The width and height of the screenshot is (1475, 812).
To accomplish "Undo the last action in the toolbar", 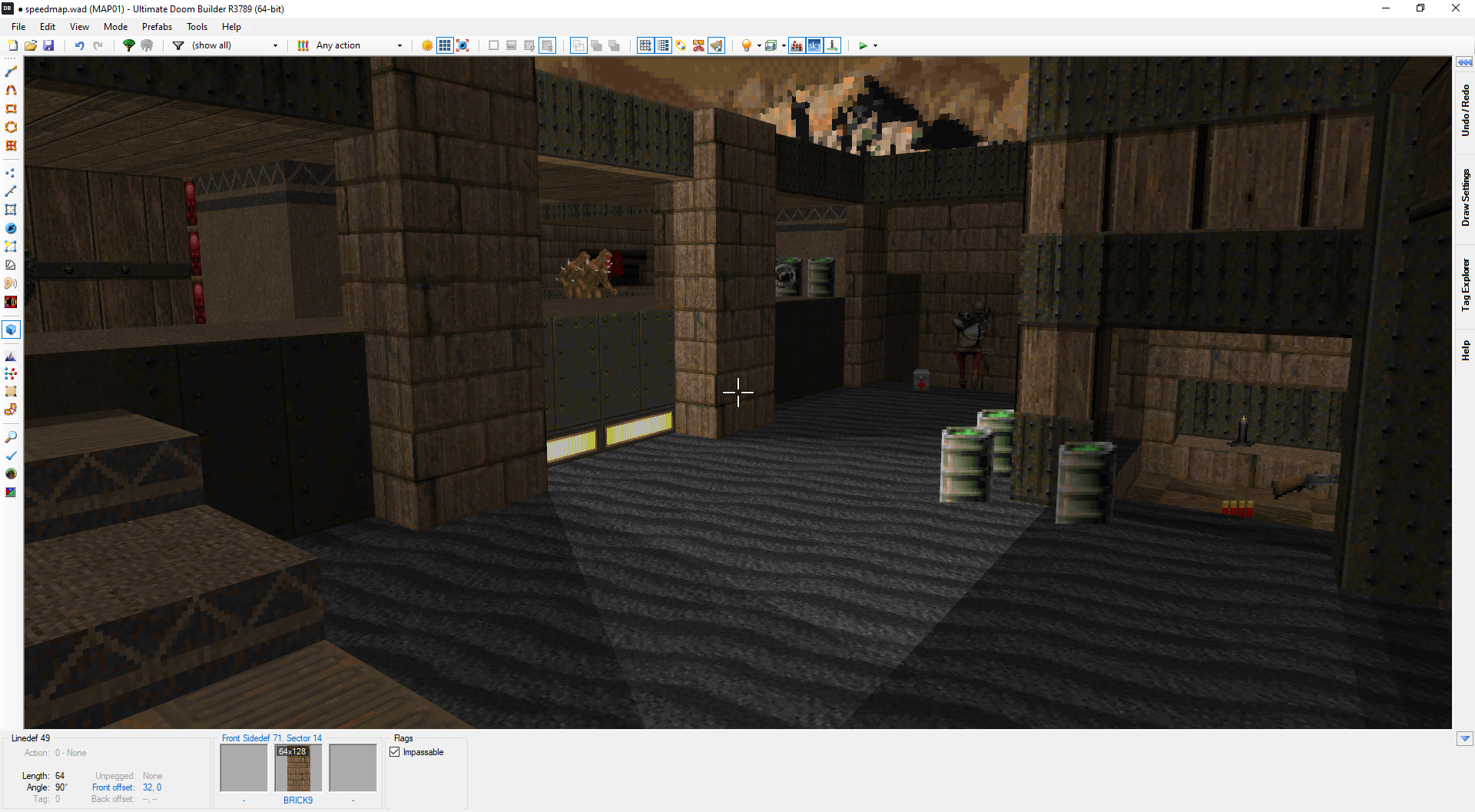I will click(79, 45).
